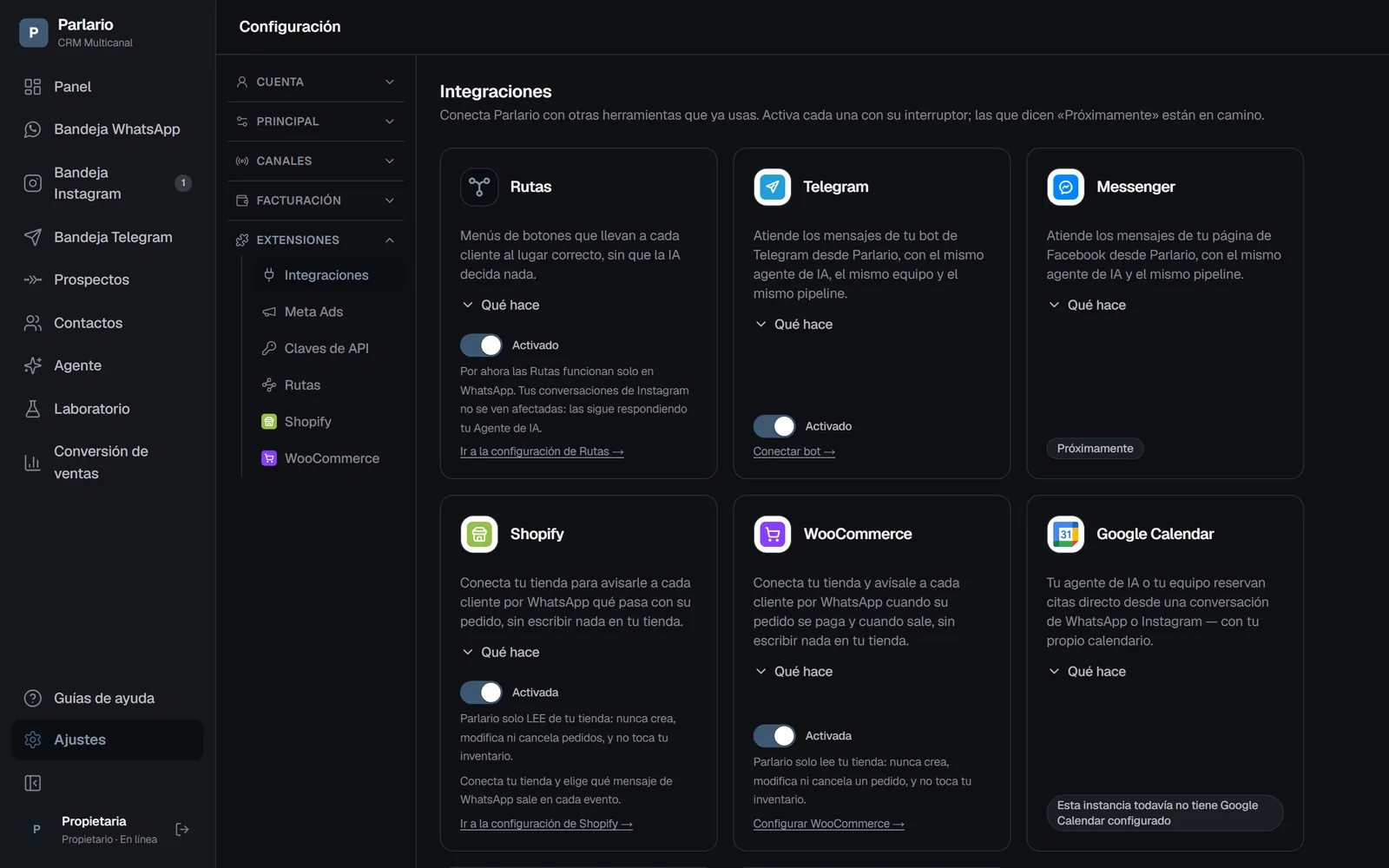
Task: Click the Laboratorio flask icon
Action: [33, 409]
